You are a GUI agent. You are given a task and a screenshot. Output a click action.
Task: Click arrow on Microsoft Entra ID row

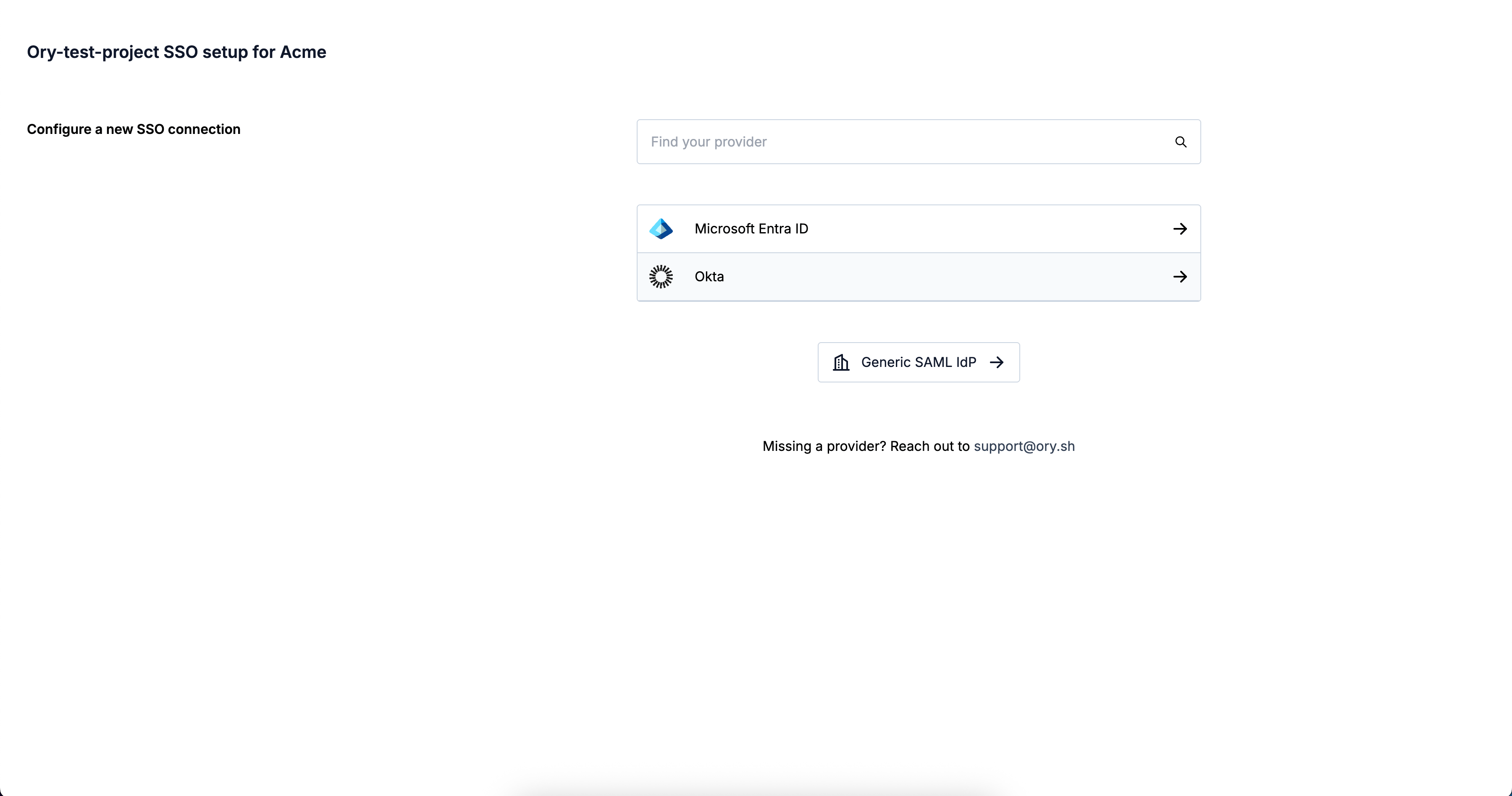coord(1180,229)
